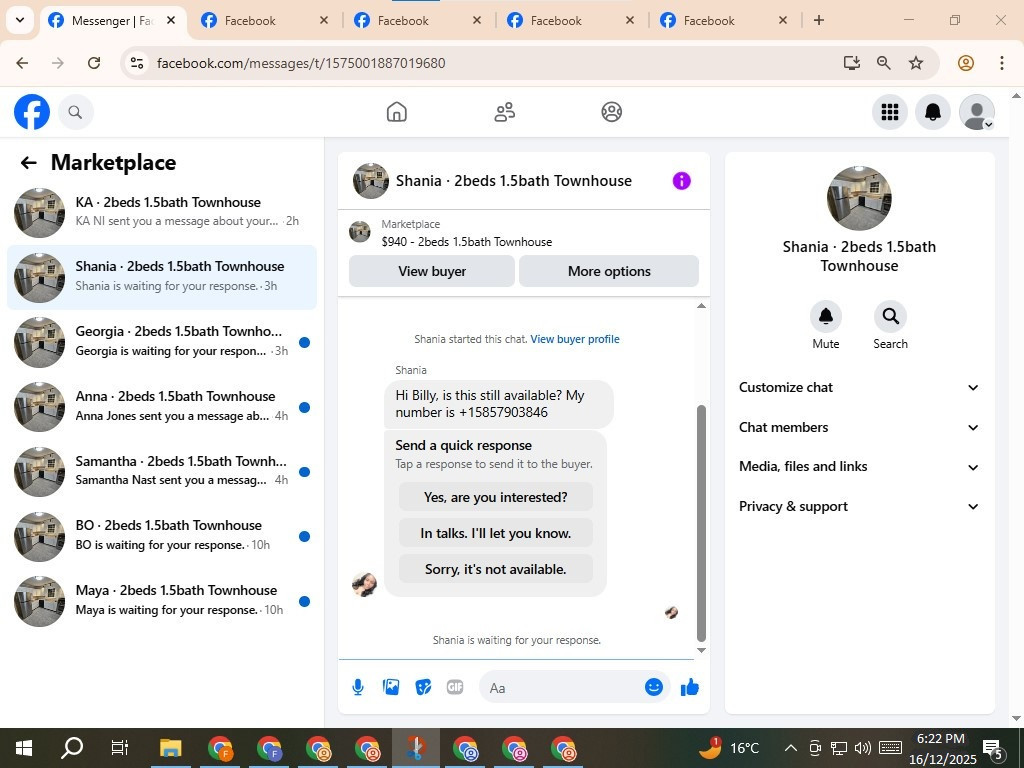The height and width of the screenshot is (768, 1024).
Task: Open the emoji picker smiley
Action: tap(654, 687)
